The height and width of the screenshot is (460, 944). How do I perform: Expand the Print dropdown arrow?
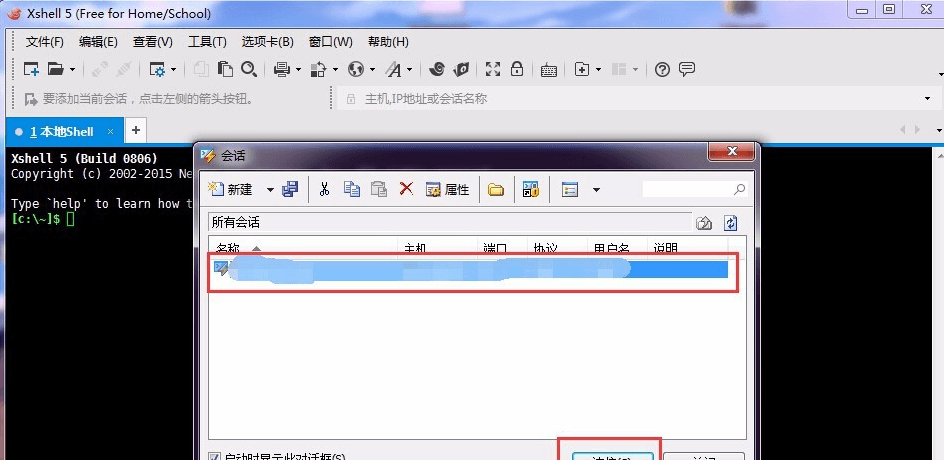pos(298,70)
